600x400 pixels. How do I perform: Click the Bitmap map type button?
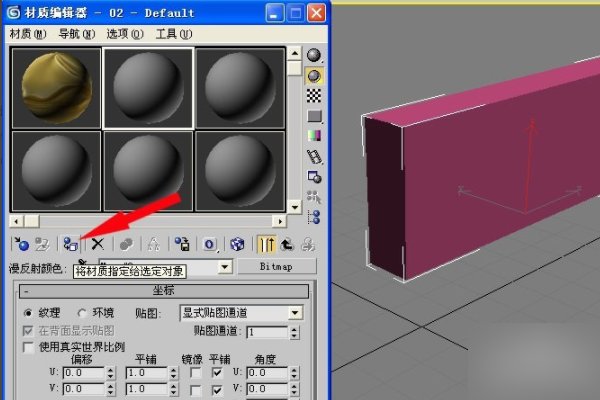click(277, 267)
